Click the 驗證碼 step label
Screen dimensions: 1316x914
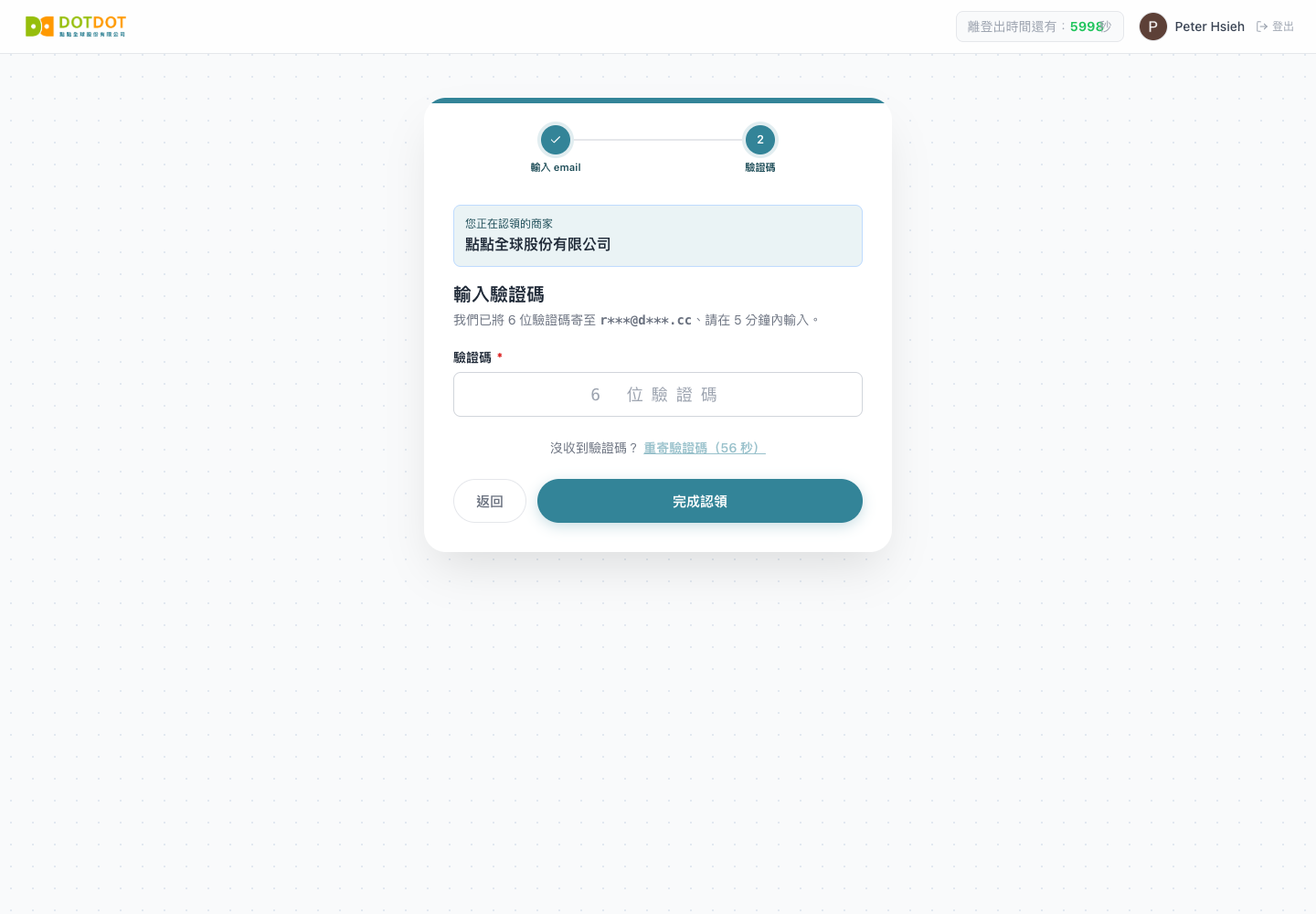760,167
